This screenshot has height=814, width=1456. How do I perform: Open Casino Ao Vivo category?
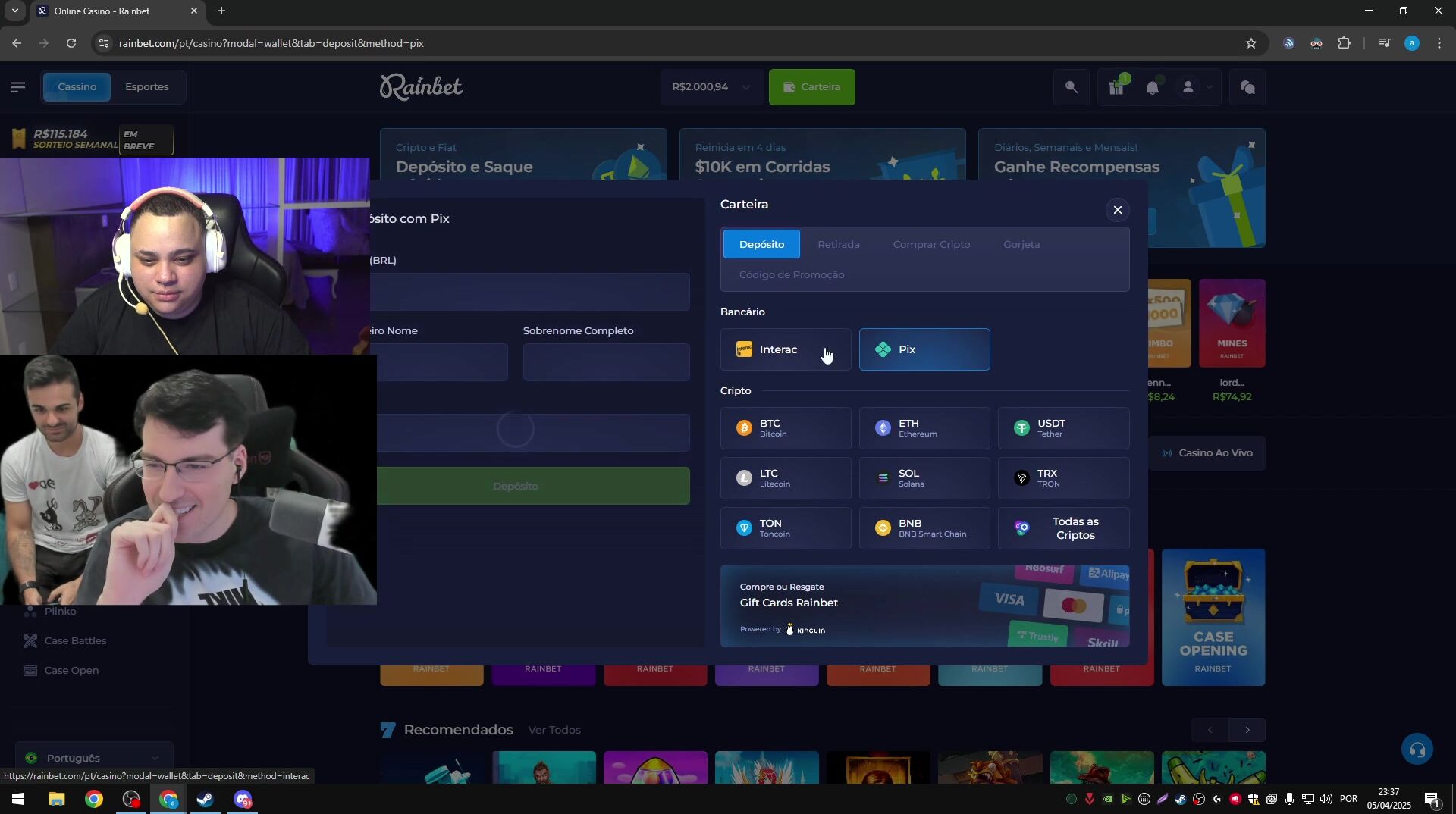pyautogui.click(x=1207, y=453)
